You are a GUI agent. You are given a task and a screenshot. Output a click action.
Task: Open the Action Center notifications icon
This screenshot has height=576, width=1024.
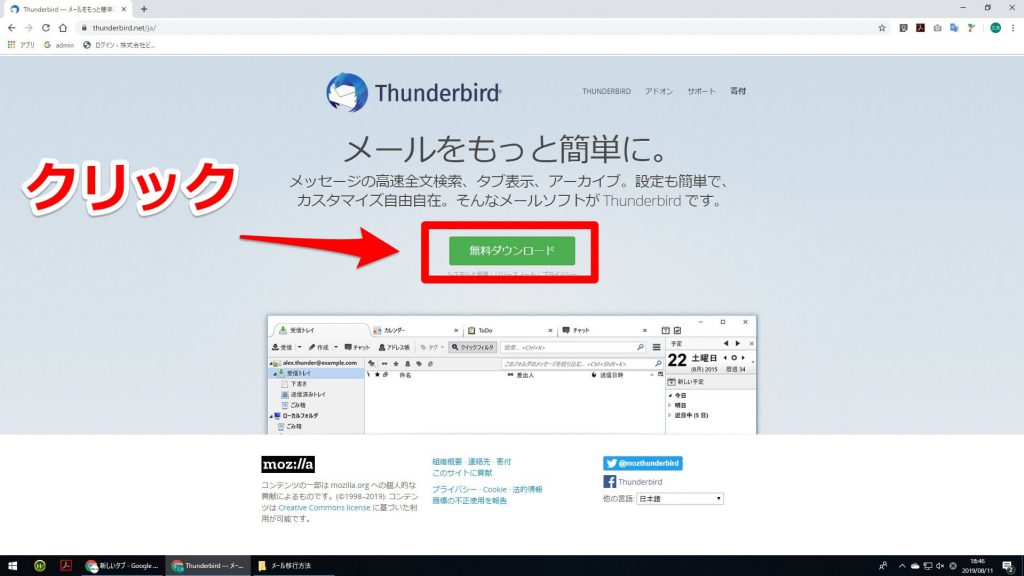point(1008,566)
